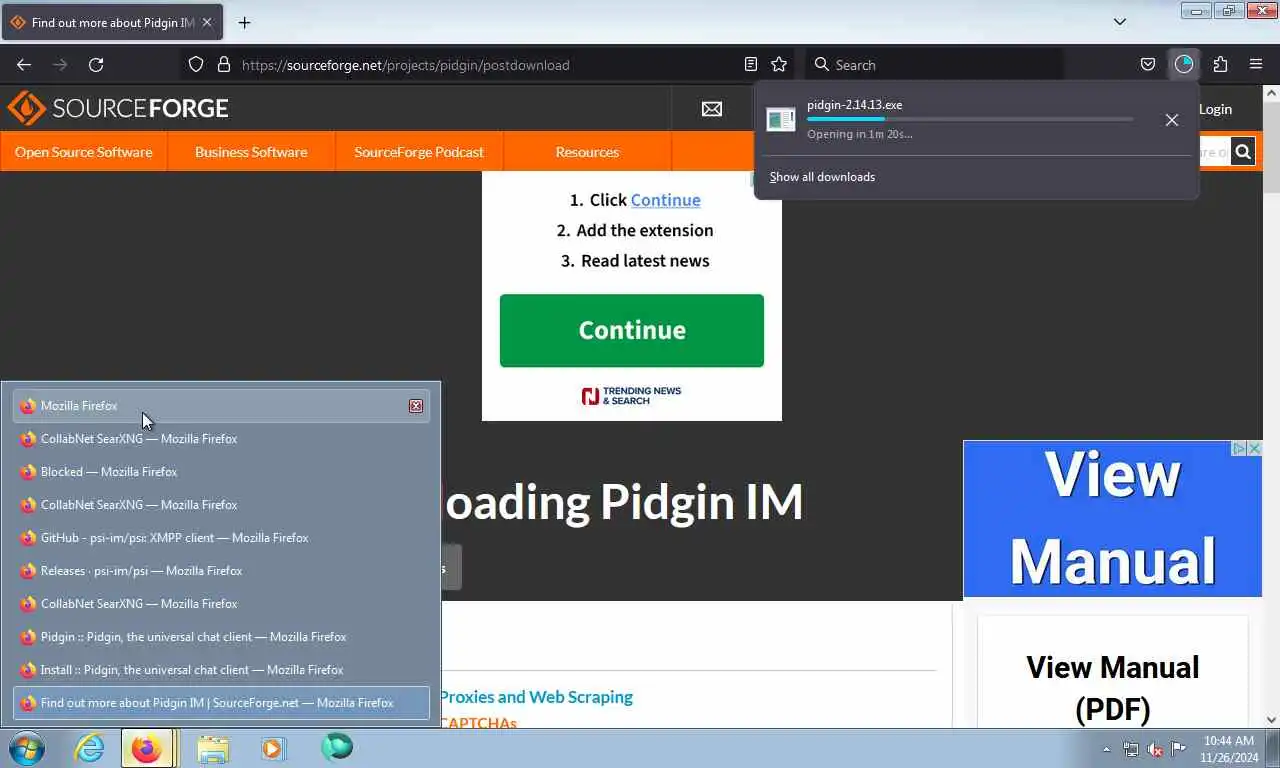Click the page vertical scrollbar thumb
Viewport: 1280px width, 768px height.
(x=1271, y=147)
